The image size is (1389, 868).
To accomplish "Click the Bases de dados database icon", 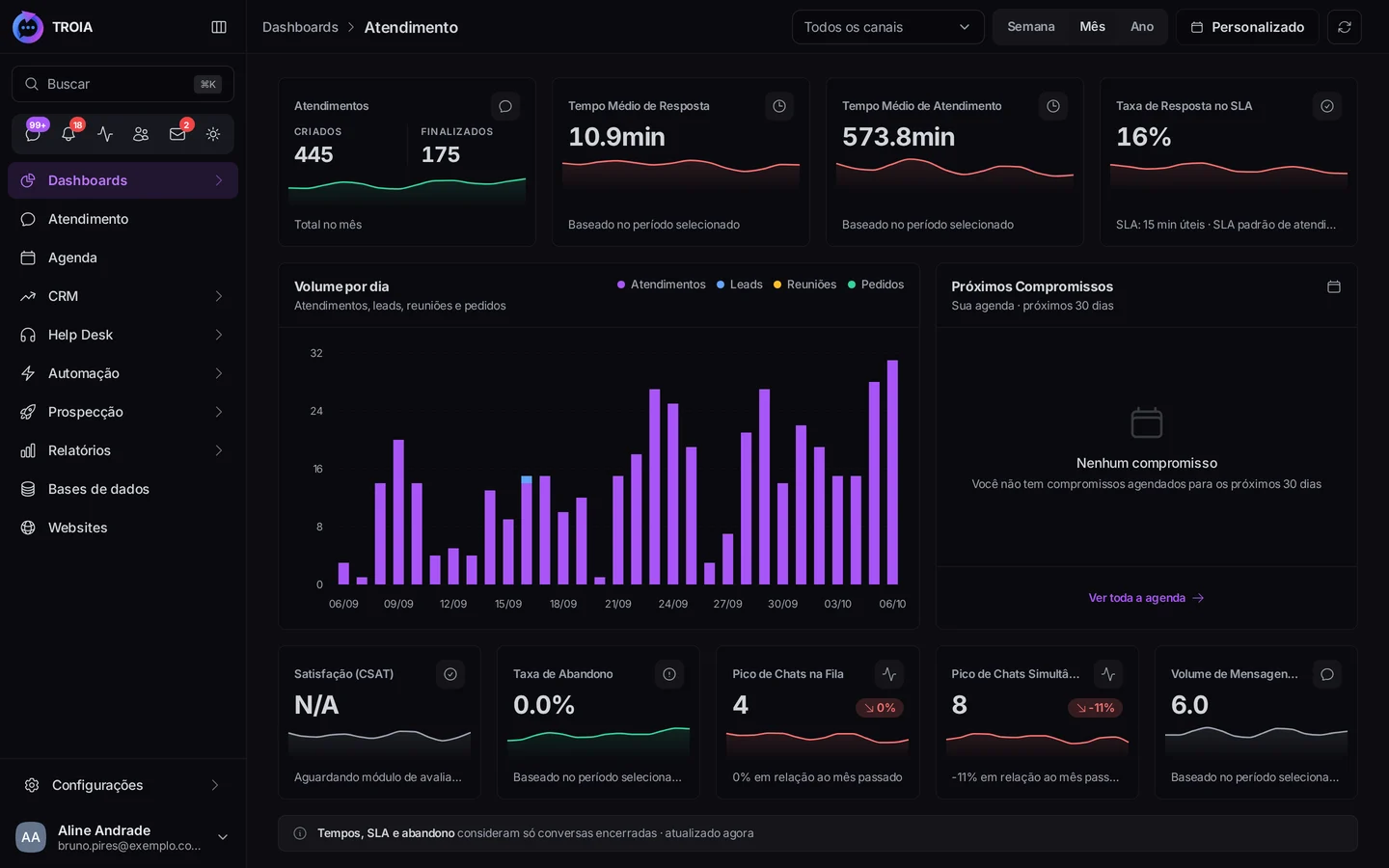I will [28, 489].
